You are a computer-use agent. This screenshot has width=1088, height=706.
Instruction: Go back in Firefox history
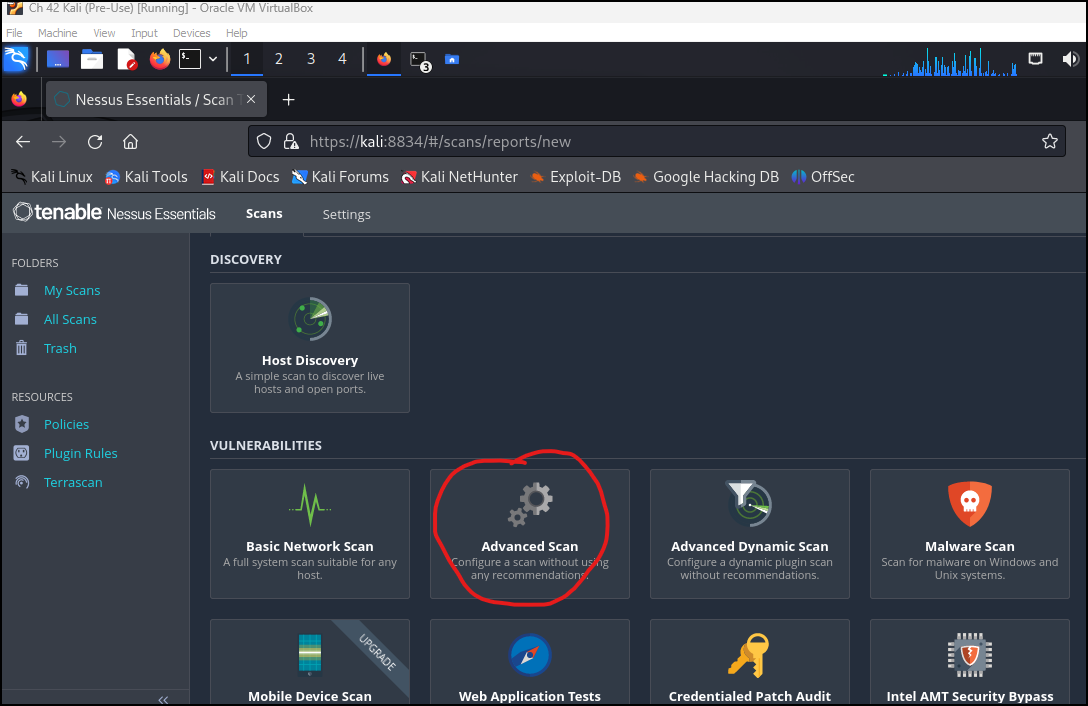pos(23,142)
